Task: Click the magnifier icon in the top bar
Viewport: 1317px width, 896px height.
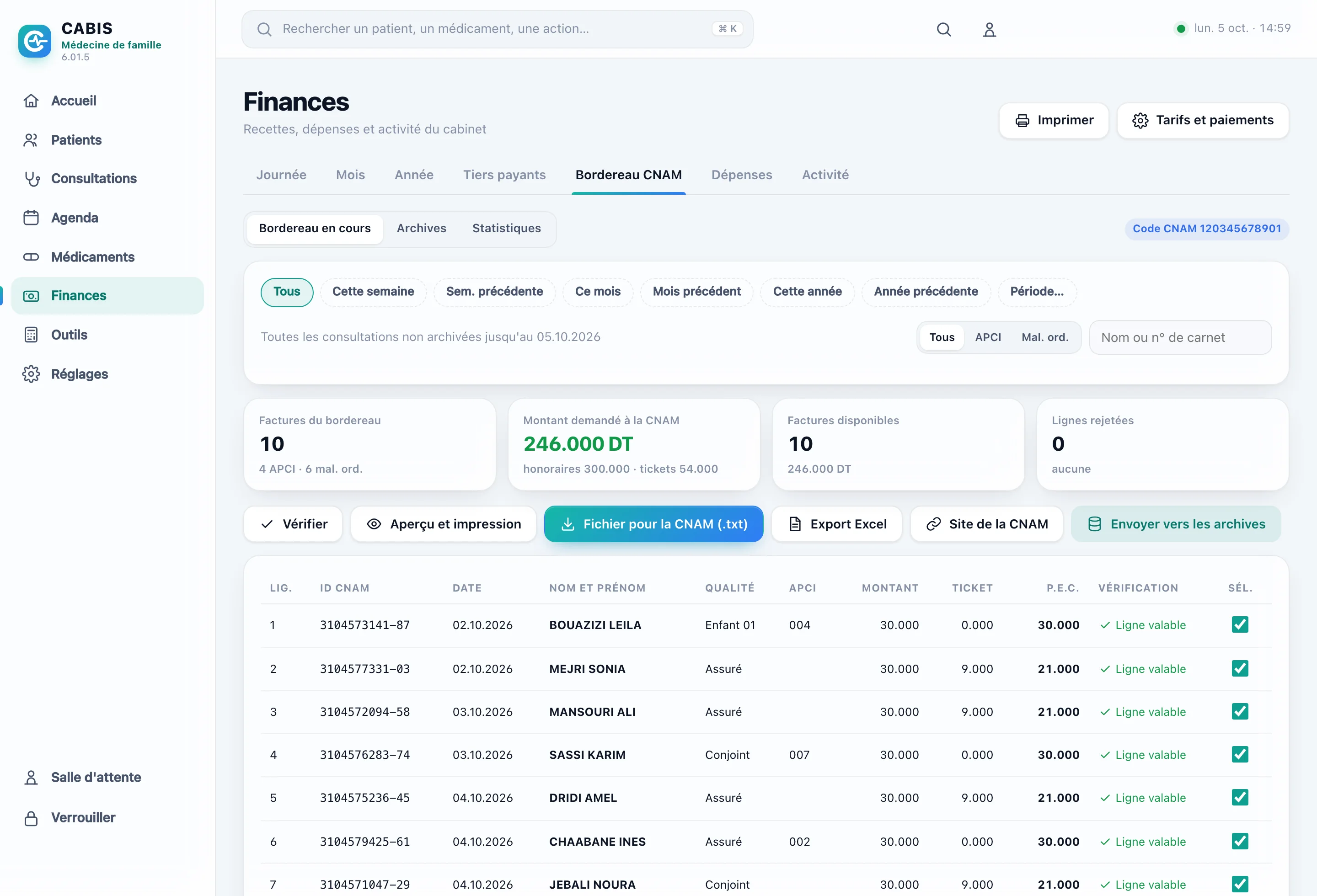Action: click(943, 29)
